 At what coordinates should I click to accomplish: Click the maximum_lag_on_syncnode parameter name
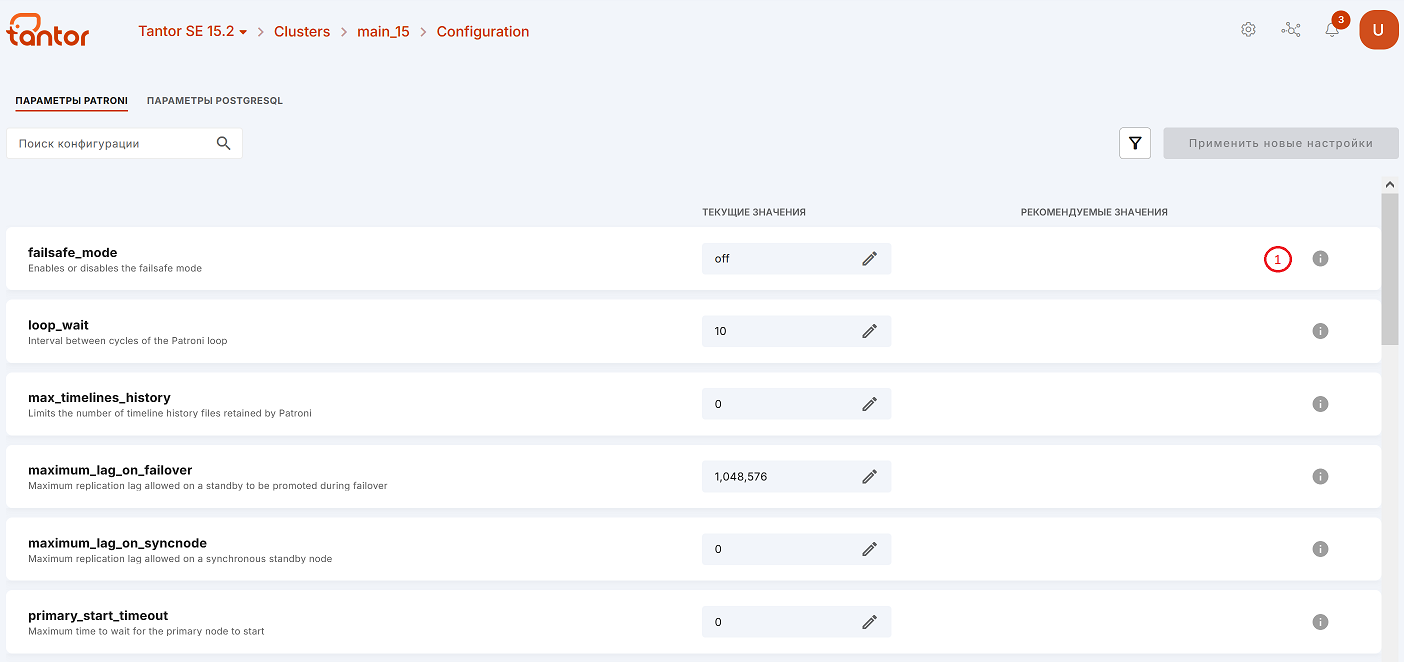pyautogui.click(x=117, y=543)
